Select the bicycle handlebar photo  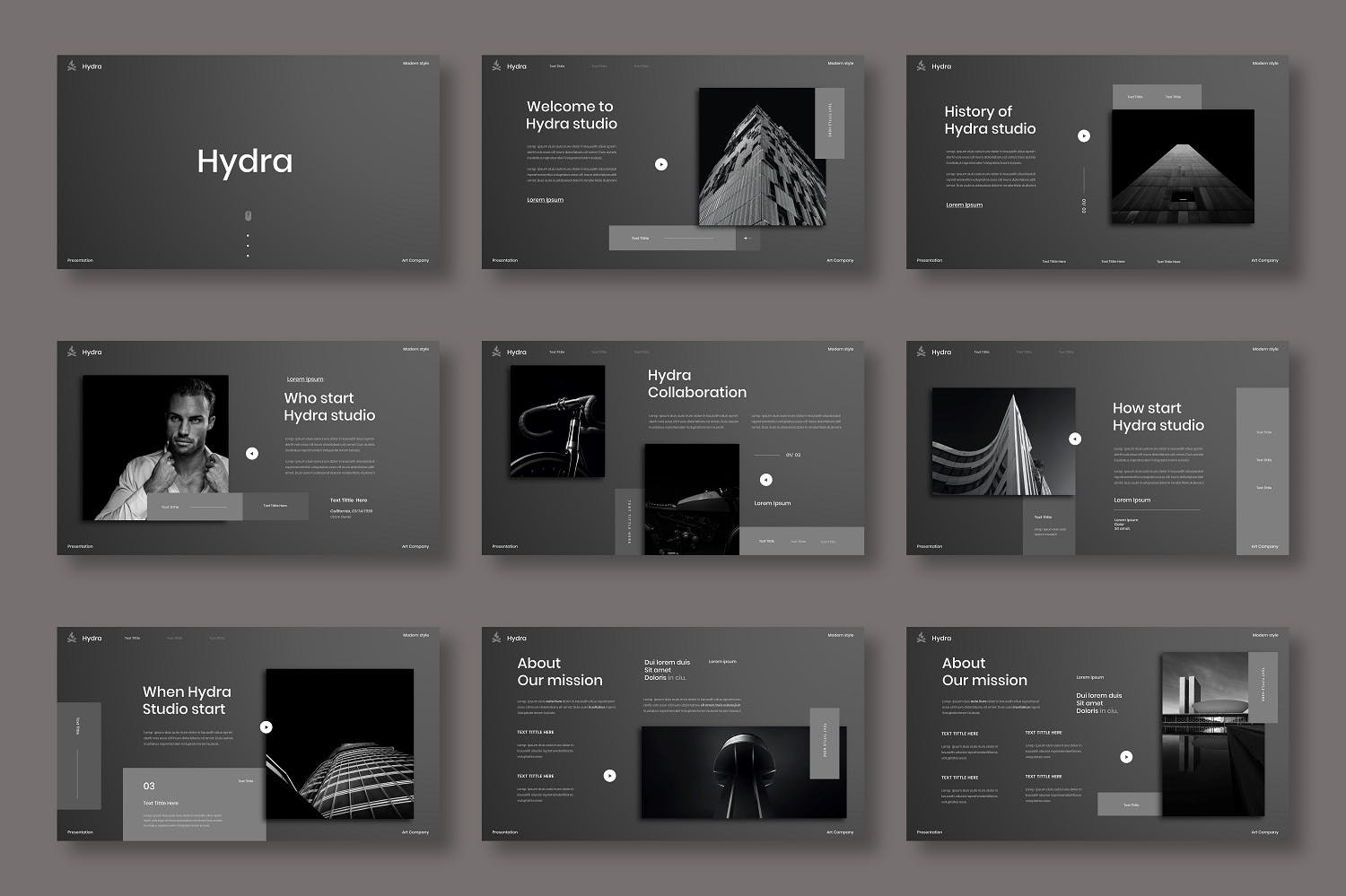(557, 421)
